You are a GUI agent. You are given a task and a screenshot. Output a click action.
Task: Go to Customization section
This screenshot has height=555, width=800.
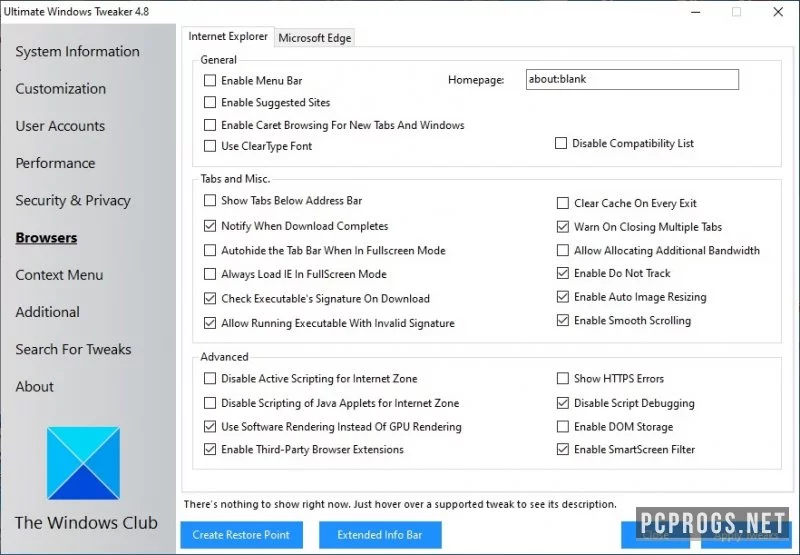pyautogui.click(x=61, y=88)
